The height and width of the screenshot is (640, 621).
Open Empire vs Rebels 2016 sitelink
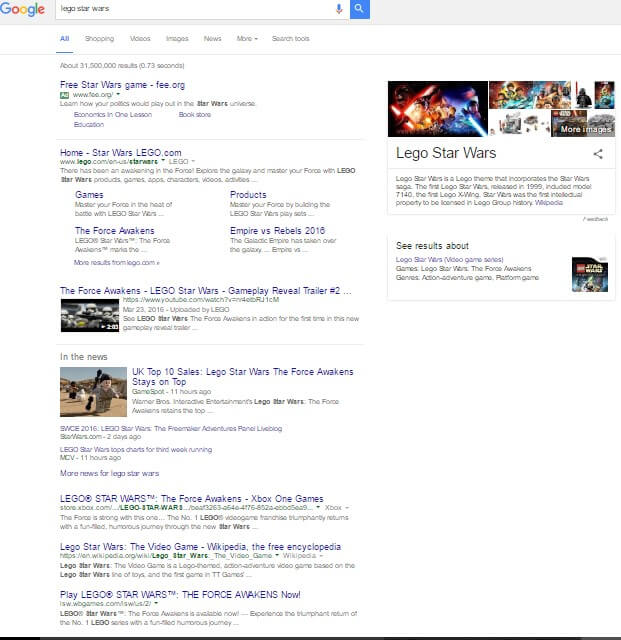tap(277, 231)
